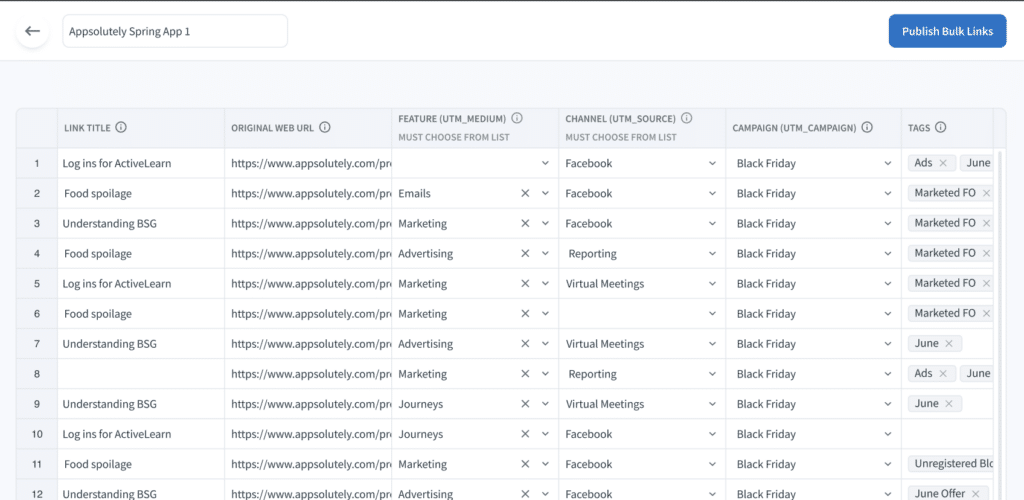
Task: Click Publish Bulk Links button
Action: (947, 31)
